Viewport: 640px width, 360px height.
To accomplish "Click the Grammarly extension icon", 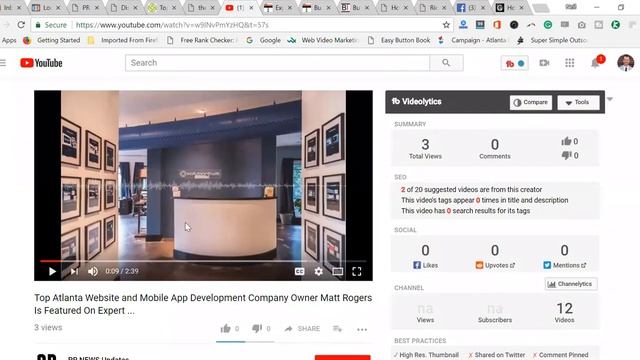I will [548, 25].
